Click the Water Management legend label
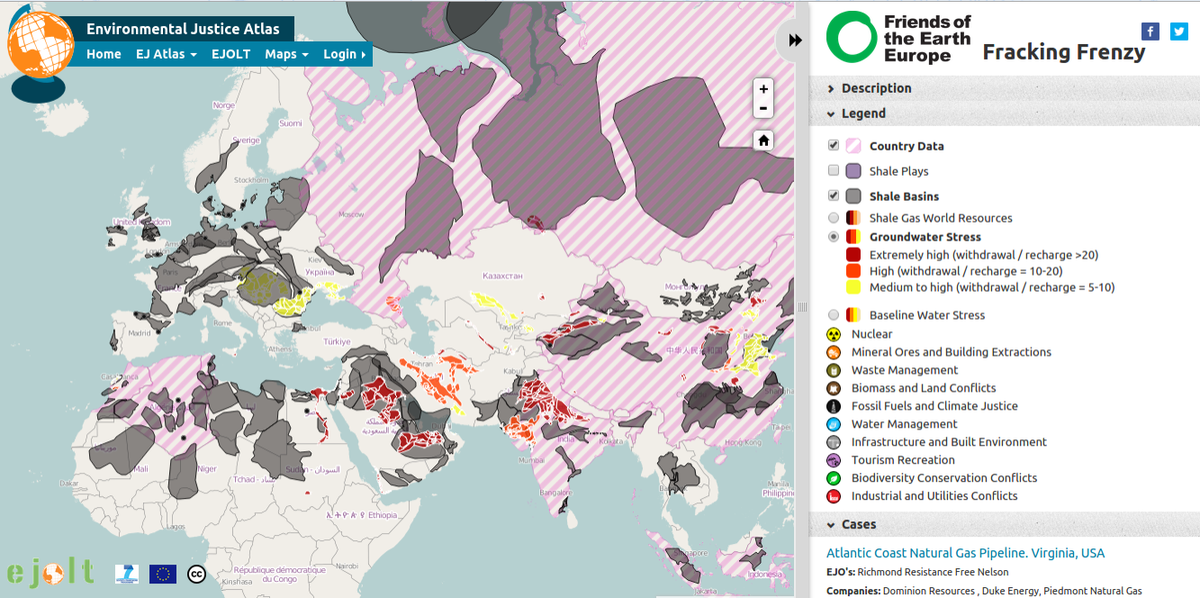This screenshot has width=1200, height=598. click(904, 424)
